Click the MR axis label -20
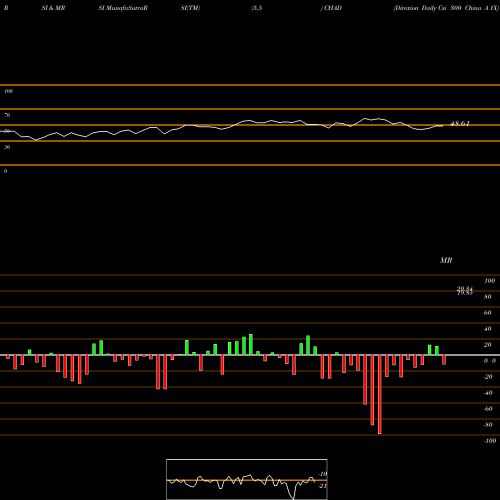Image resolution: width=500 pixels, height=500 pixels. coord(488,377)
